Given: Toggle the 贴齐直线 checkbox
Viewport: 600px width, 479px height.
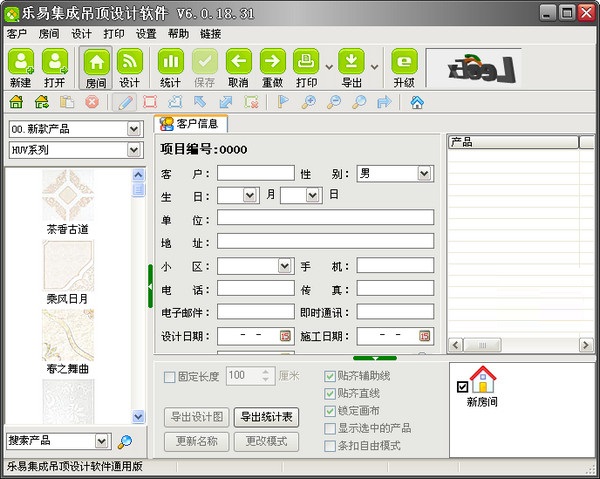Looking at the screenshot, I should [x=329, y=394].
